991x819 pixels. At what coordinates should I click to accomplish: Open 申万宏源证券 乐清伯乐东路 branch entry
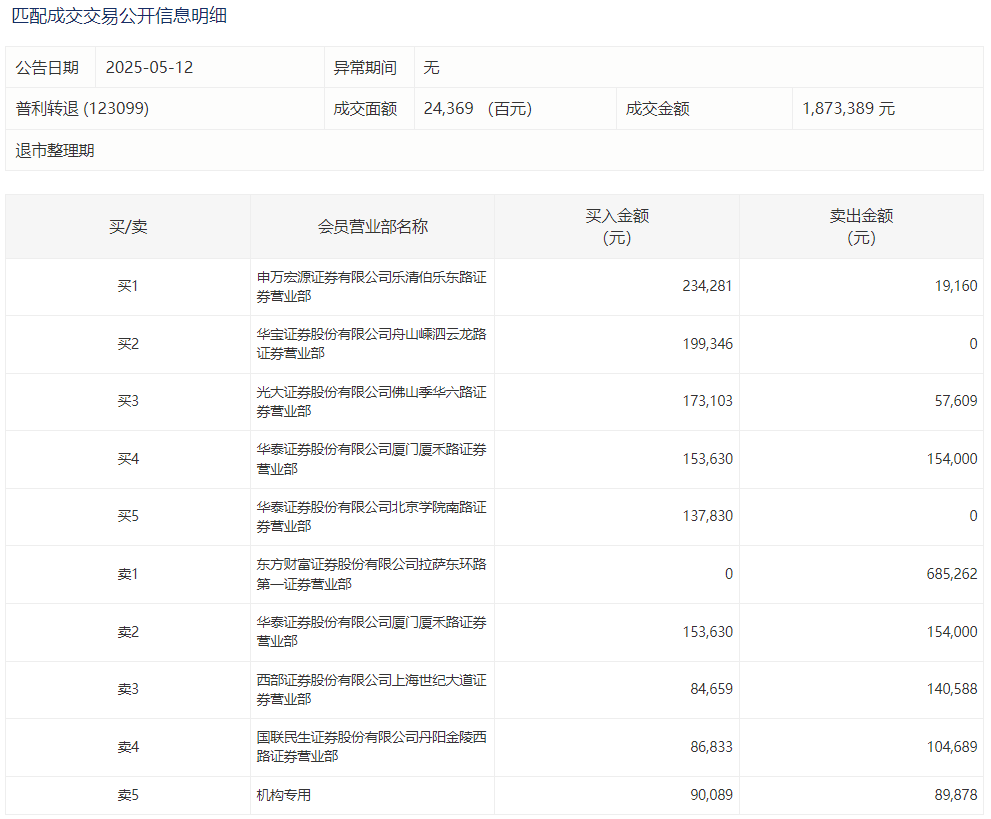tap(371, 287)
